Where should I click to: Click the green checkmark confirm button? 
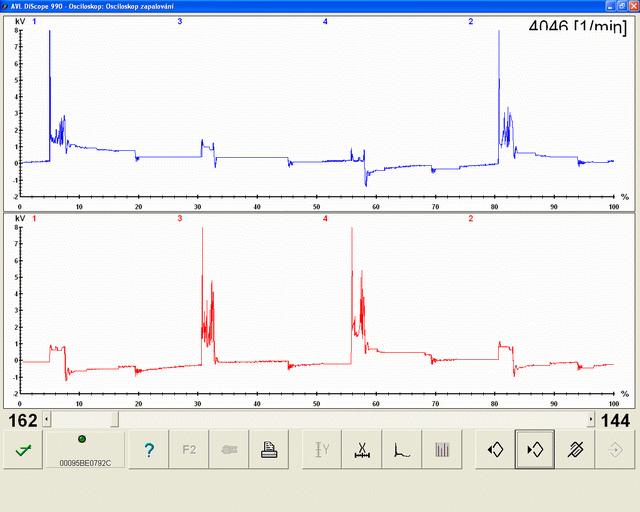coord(22,450)
